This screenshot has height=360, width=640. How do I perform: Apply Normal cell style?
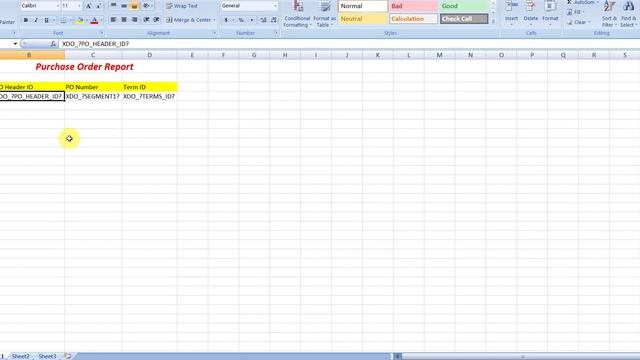click(363, 6)
